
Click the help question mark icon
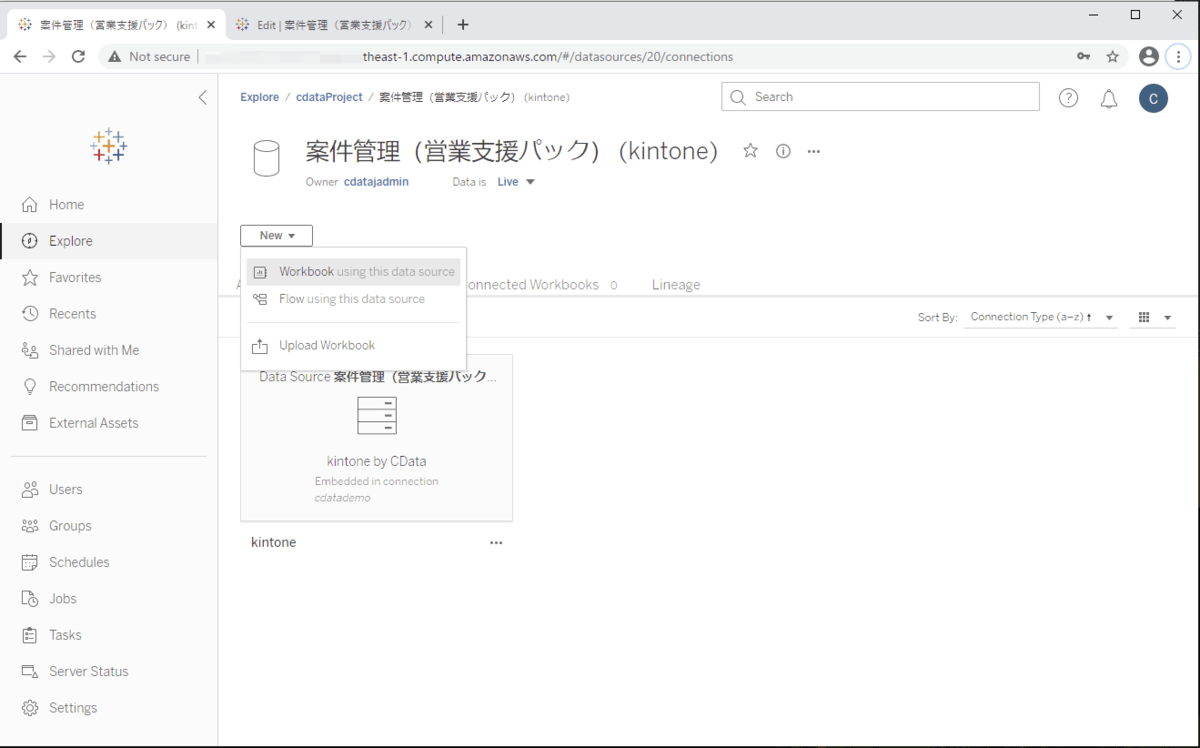1068,98
